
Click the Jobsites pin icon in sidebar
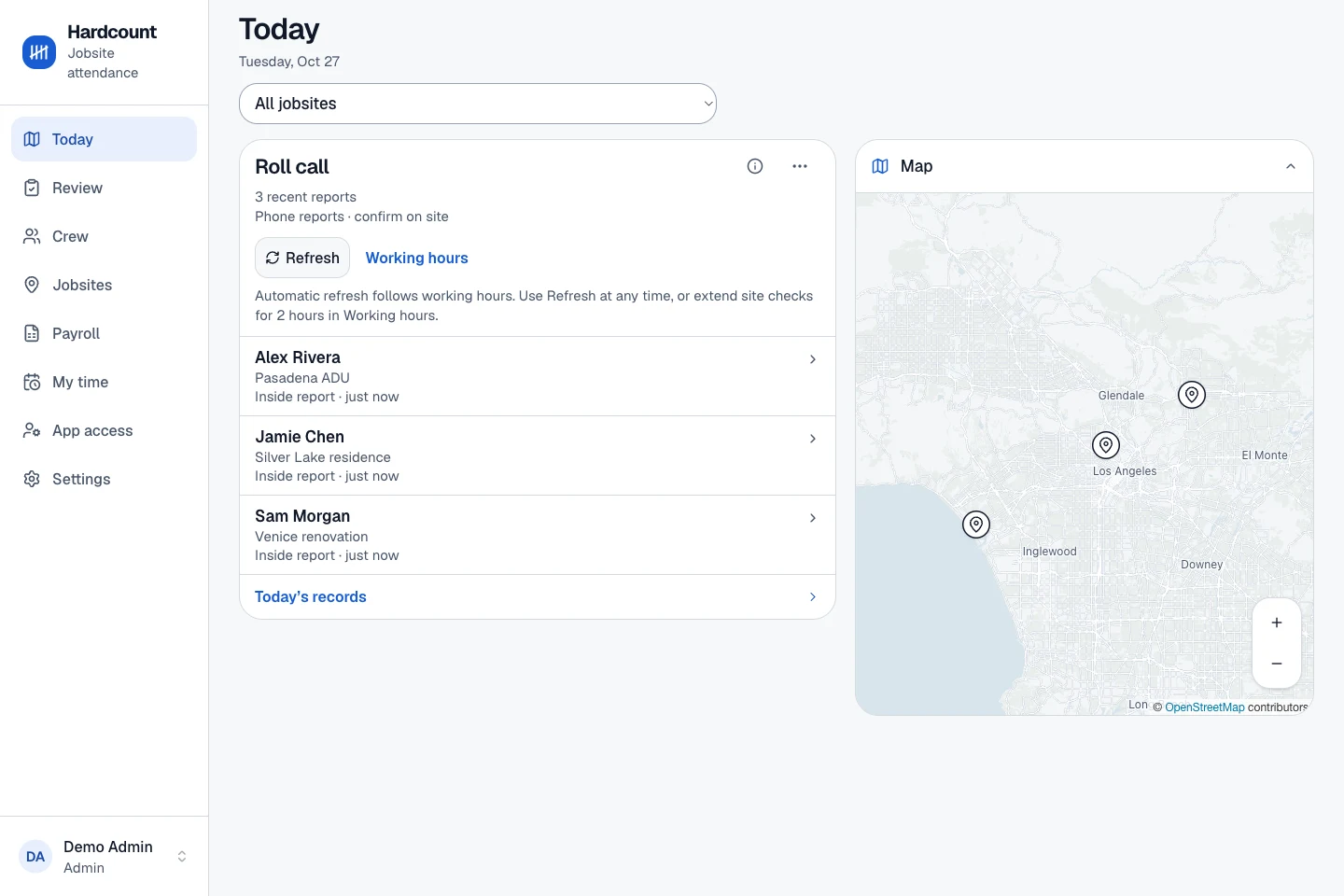32,285
